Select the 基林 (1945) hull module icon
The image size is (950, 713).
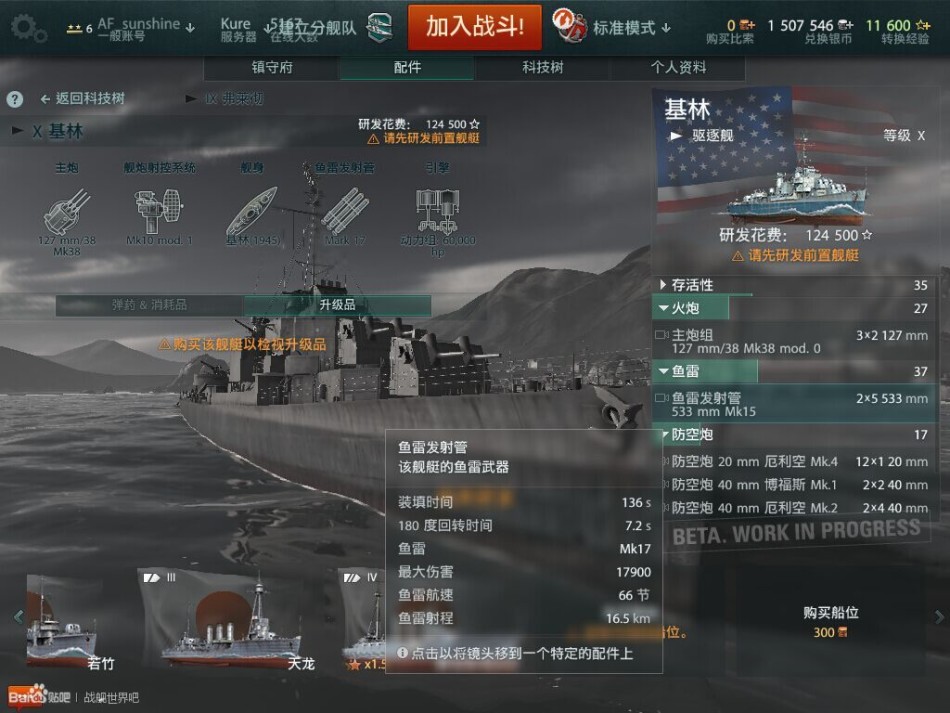pyautogui.click(x=252, y=211)
